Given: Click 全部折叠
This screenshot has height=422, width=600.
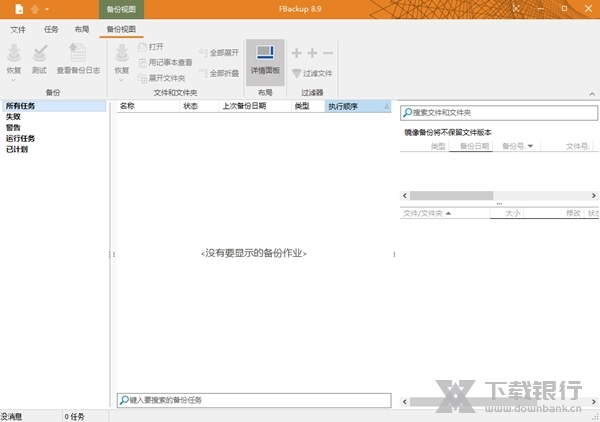Looking at the screenshot, I should click(219, 73).
